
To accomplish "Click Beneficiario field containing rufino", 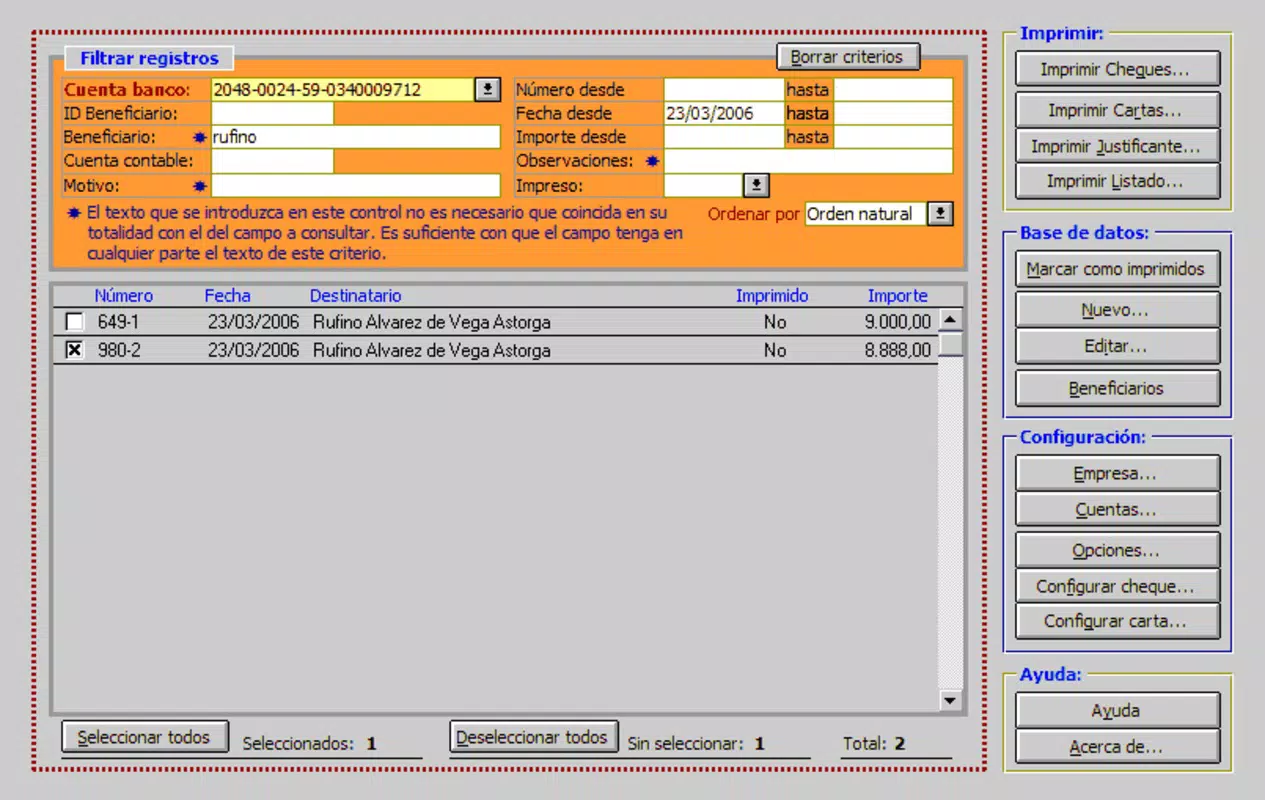I will pyautogui.click(x=355, y=137).
